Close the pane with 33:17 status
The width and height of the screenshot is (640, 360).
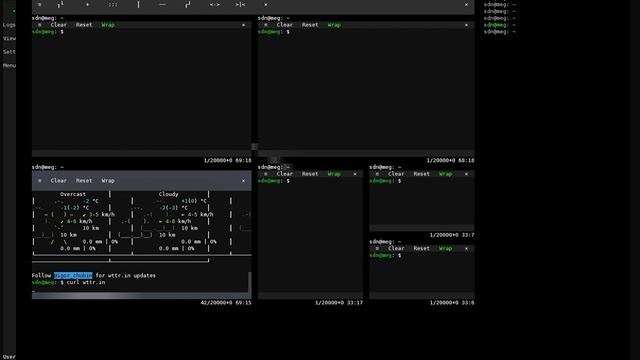pos(355,174)
